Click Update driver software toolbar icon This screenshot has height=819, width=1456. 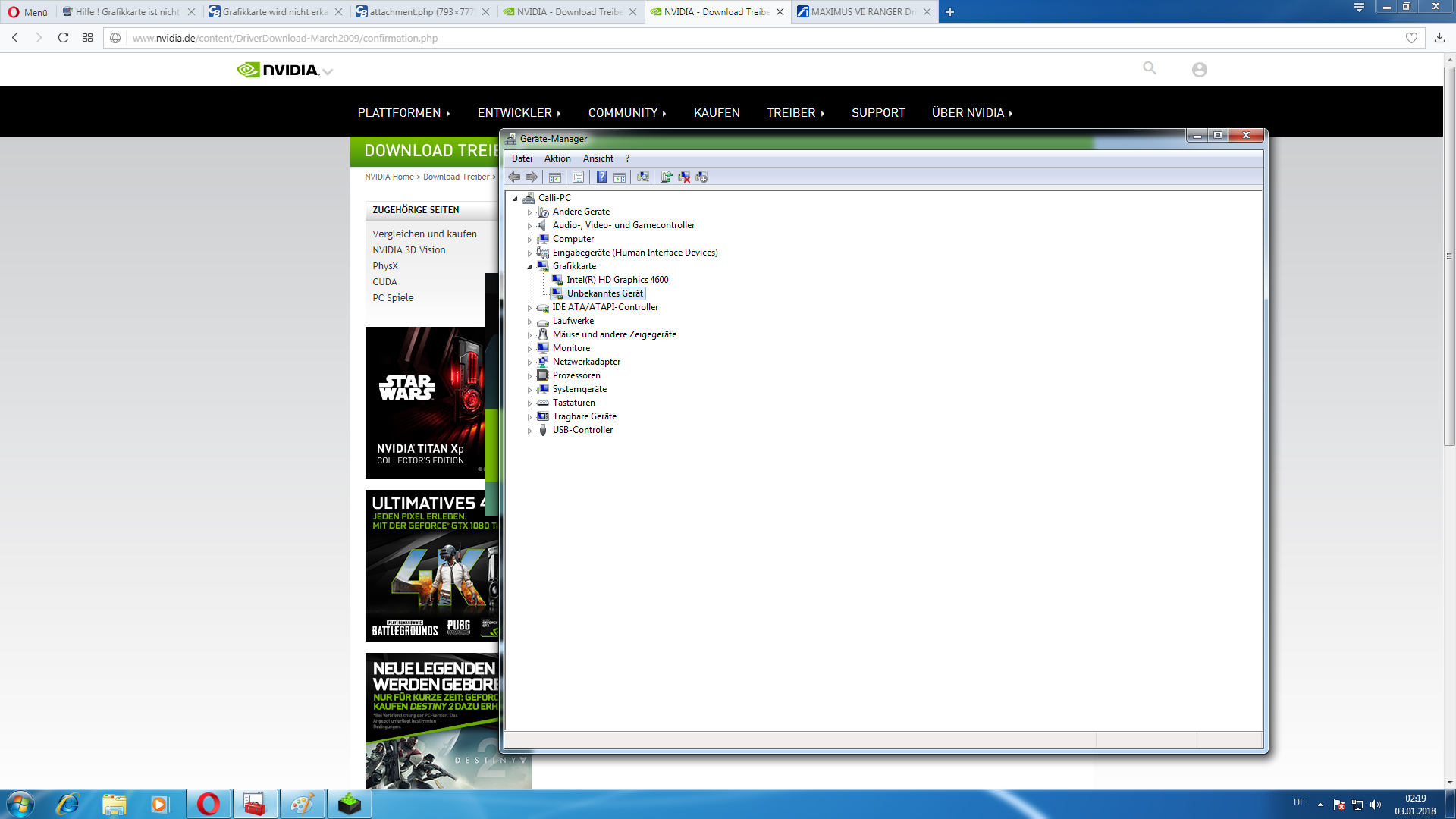tap(666, 177)
